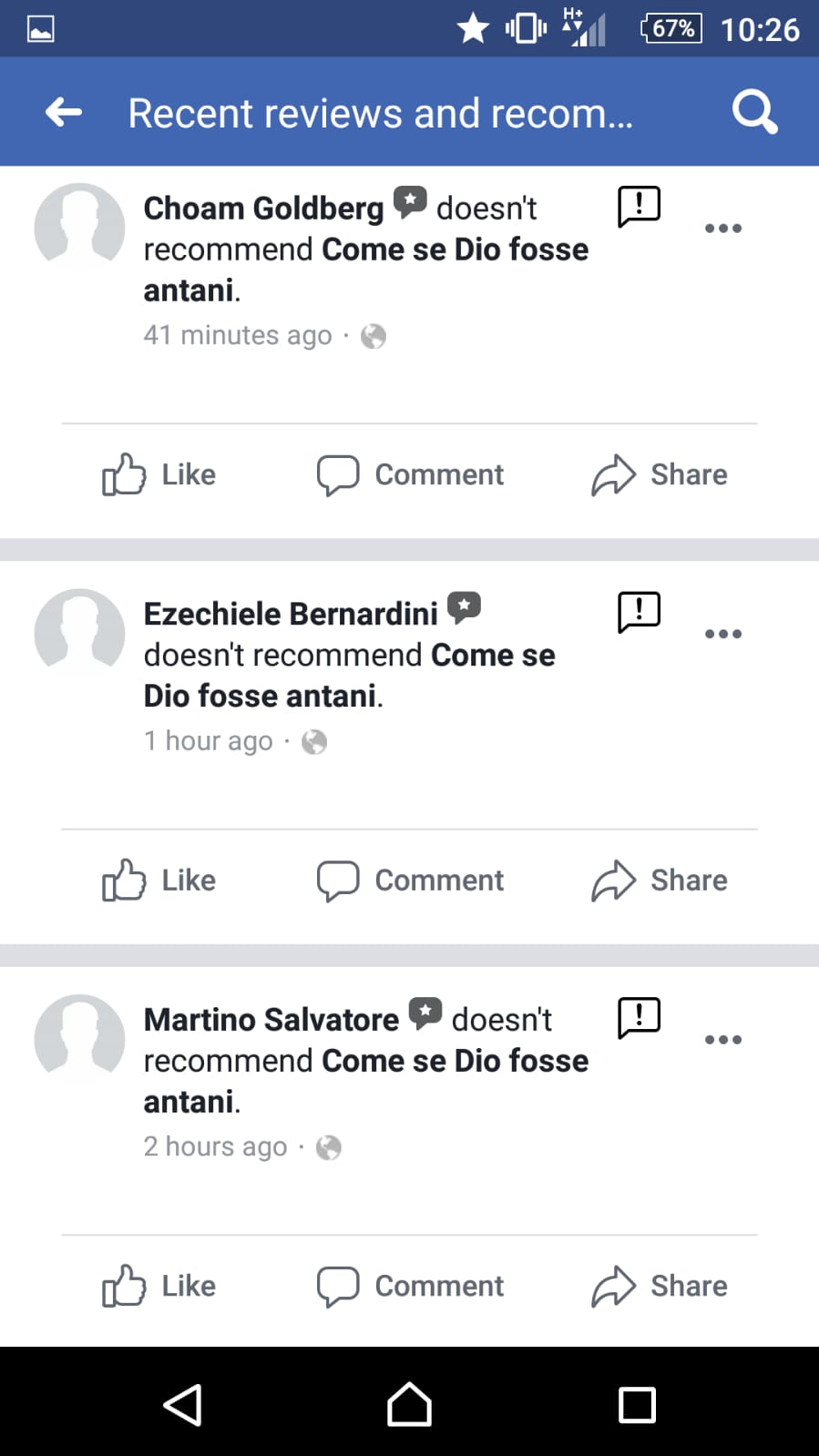Screen dimensions: 819x1456
Task: Open the Come se Dio fosse antani page link in Martino Salvatore's review
Action: 455,1061
